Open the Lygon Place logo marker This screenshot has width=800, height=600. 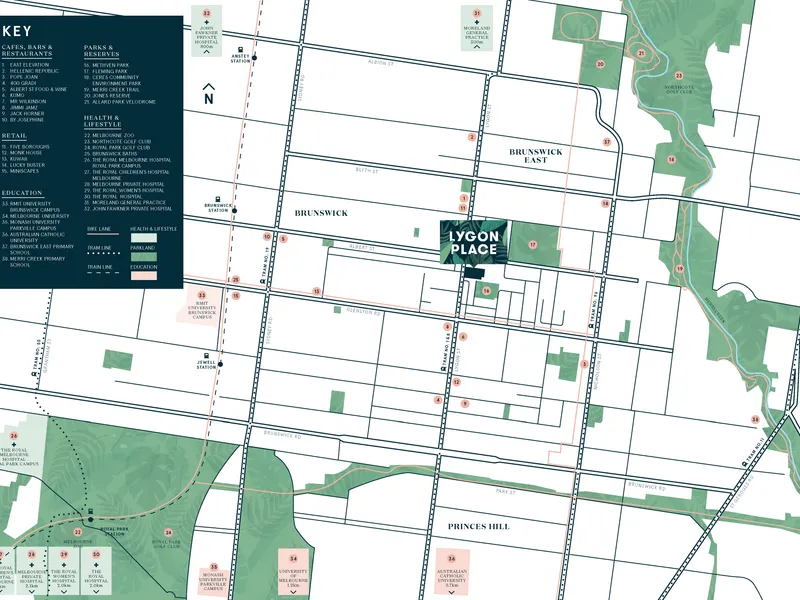coord(475,243)
